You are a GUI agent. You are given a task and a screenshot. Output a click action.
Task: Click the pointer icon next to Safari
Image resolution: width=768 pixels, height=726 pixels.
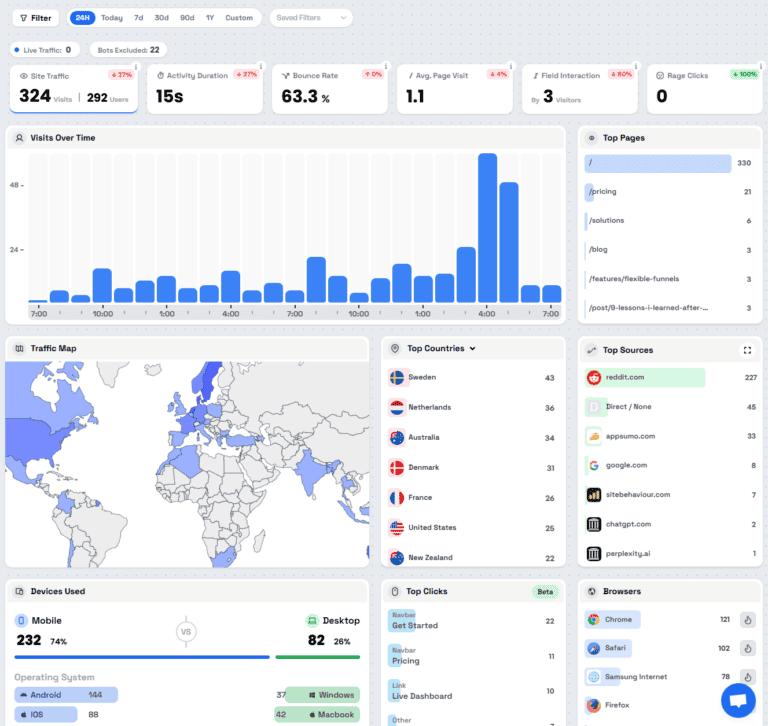(x=747, y=649)
